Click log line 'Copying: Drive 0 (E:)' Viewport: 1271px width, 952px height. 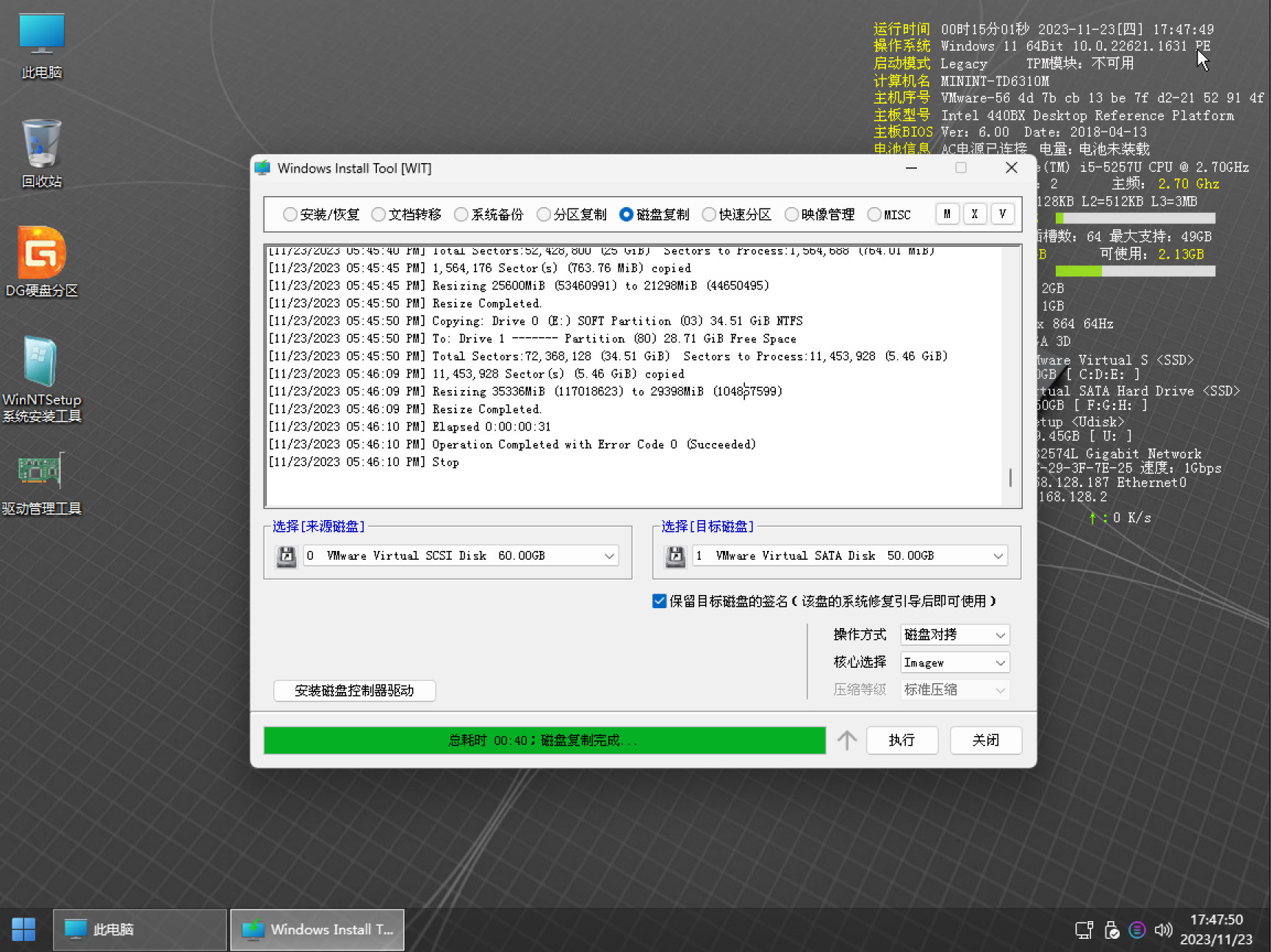(x=535, y=321)
